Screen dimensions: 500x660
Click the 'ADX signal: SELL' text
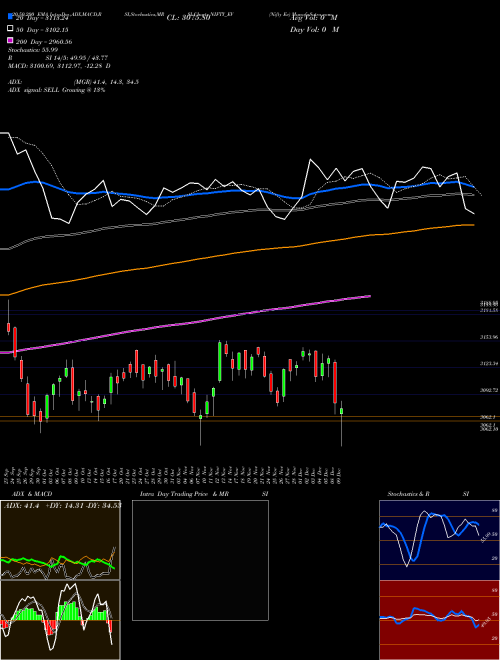click(x=56, y=90)
